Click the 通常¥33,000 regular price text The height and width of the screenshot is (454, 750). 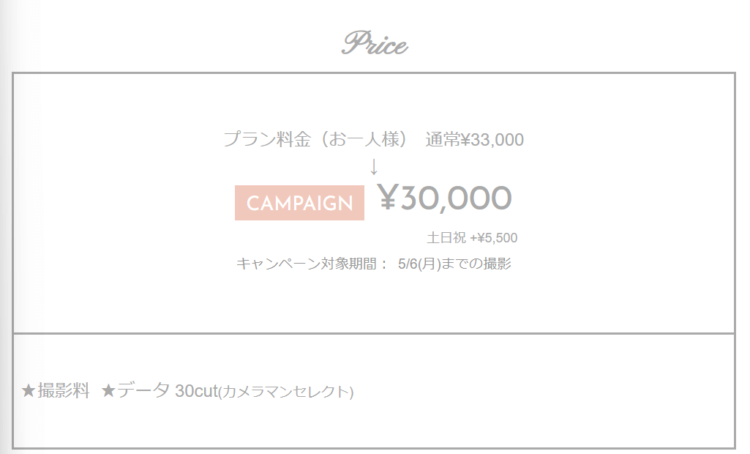pyautogui.click(x=474, y=140)
